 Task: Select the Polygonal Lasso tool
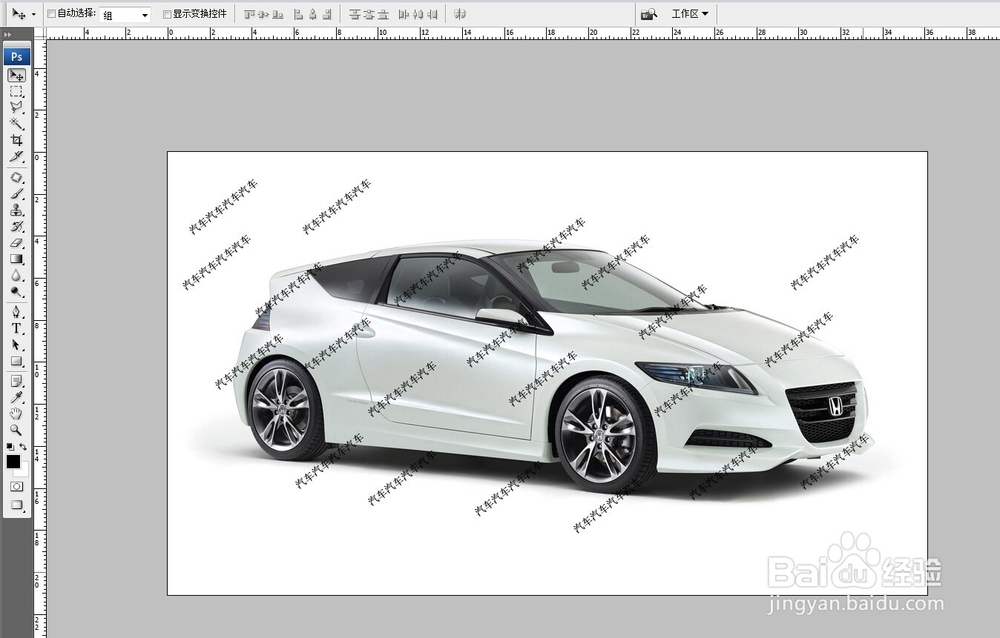(x=17, y=108)
